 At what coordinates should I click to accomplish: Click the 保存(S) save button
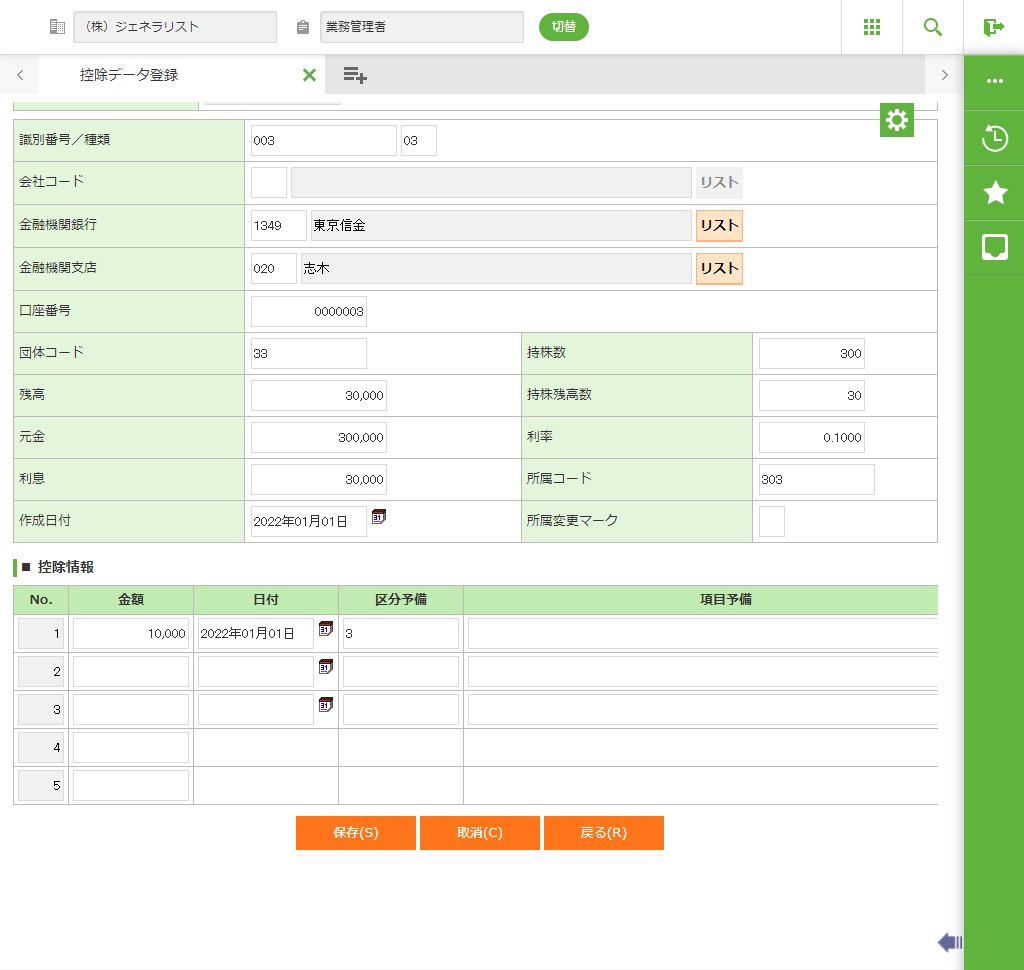(355, 833)
